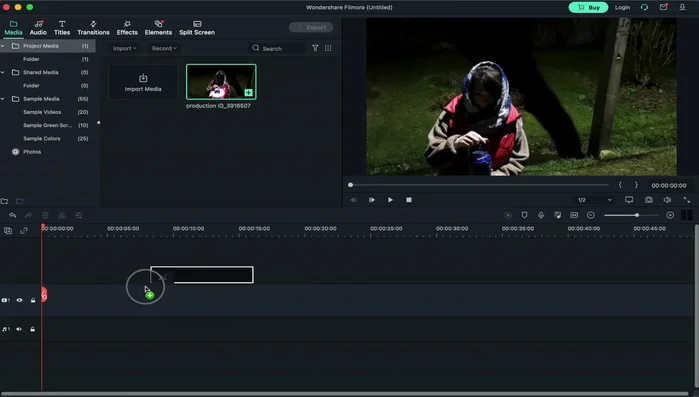
Task: Select Sample Green Screen item
Action: point(48,125)
